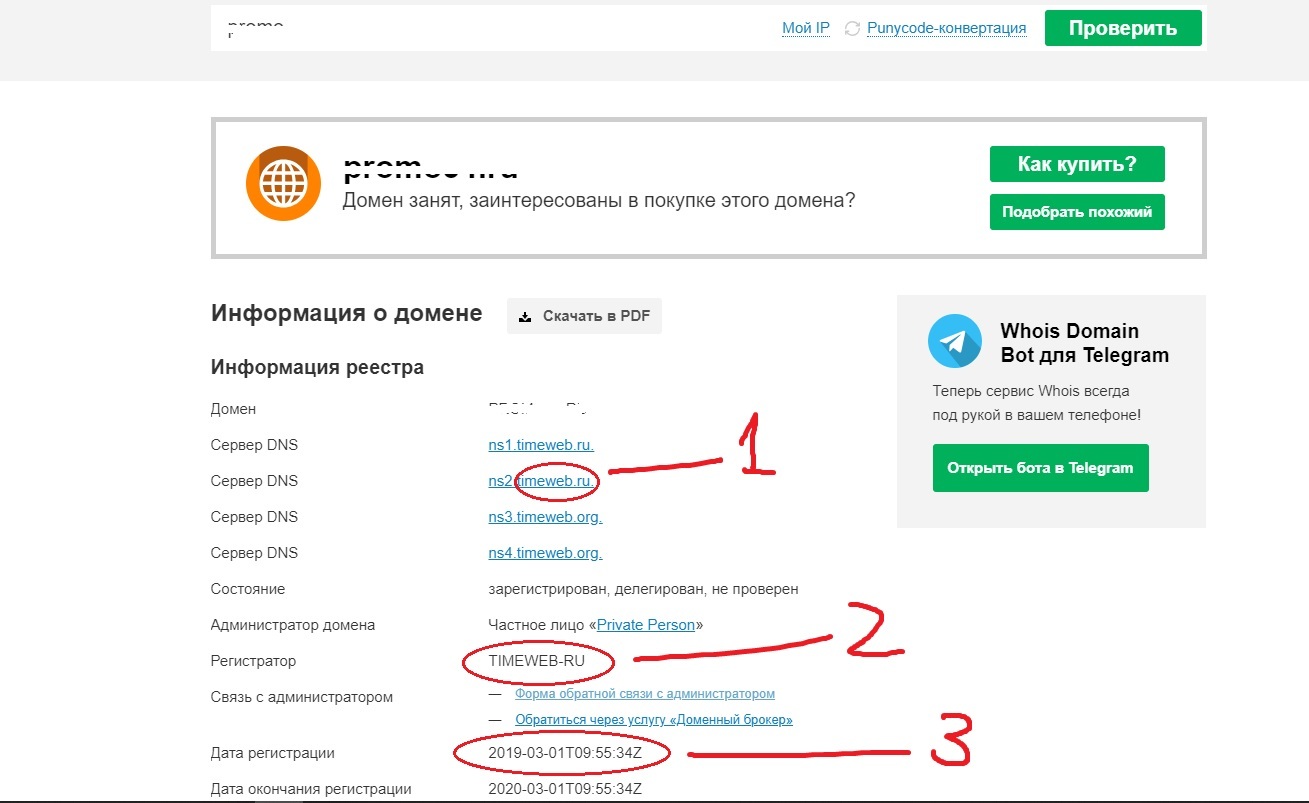Open Punycode-конвертация link

tap(947, 28)
